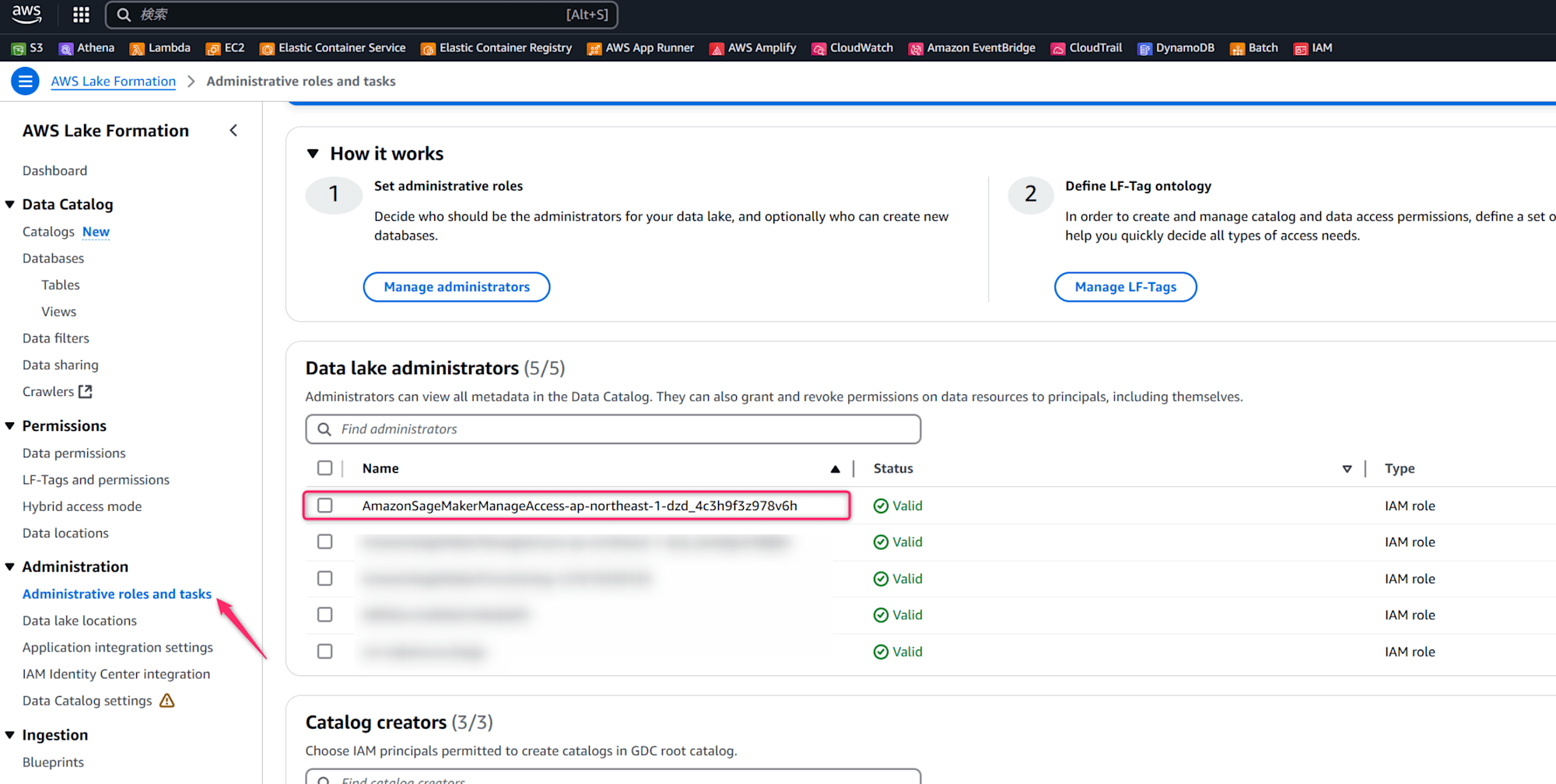The image size is (1556, 784).
Task: Open CloudTrail shortcut
Action: pyautogui.click(x=1087, y=48)
